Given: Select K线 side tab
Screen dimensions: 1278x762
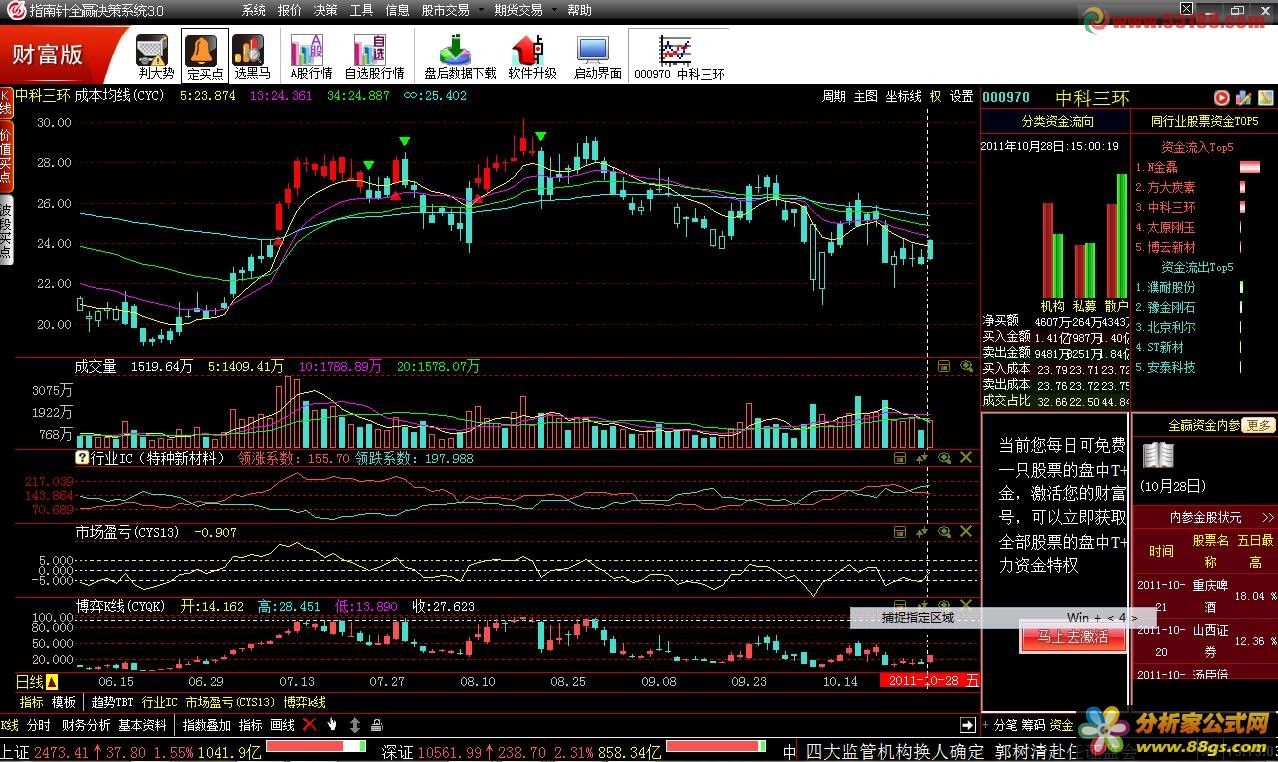Looking at the screenshot, I should [6, 105].
